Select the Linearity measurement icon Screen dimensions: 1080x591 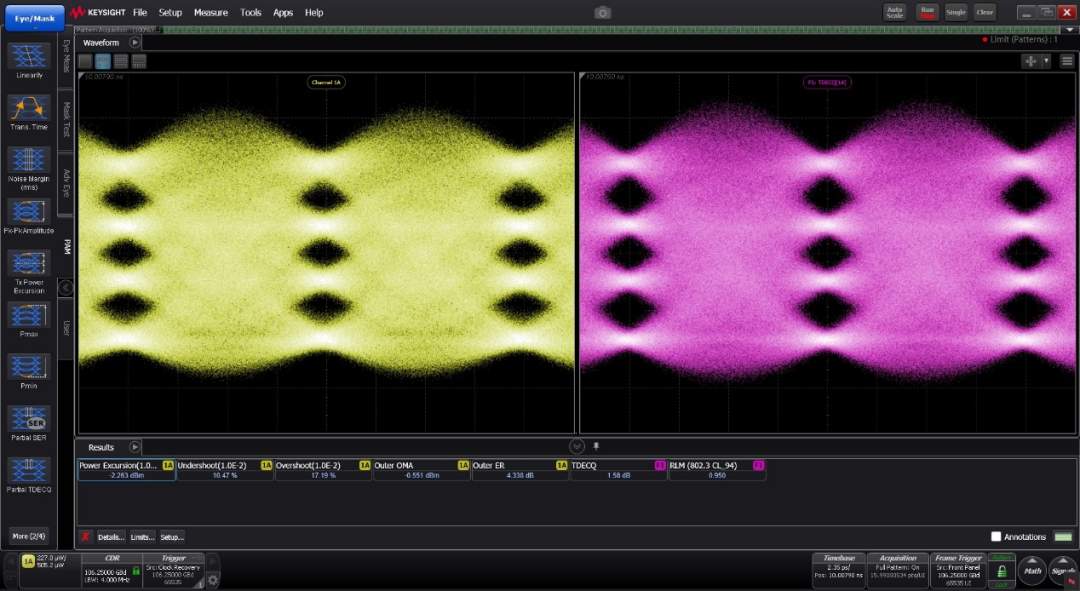[x=29, y=56]
